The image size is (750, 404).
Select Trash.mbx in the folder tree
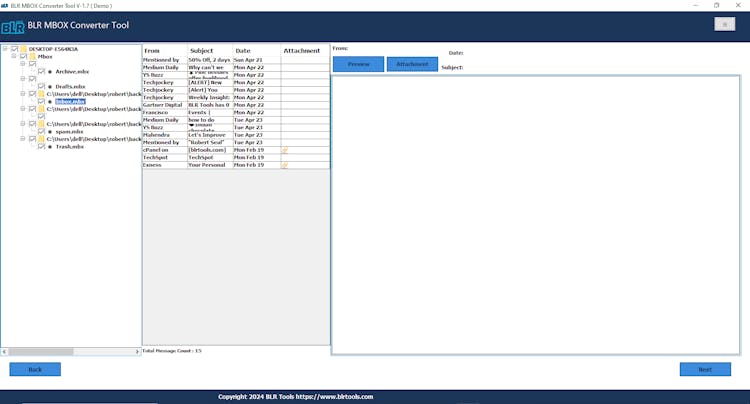point(70,147)
